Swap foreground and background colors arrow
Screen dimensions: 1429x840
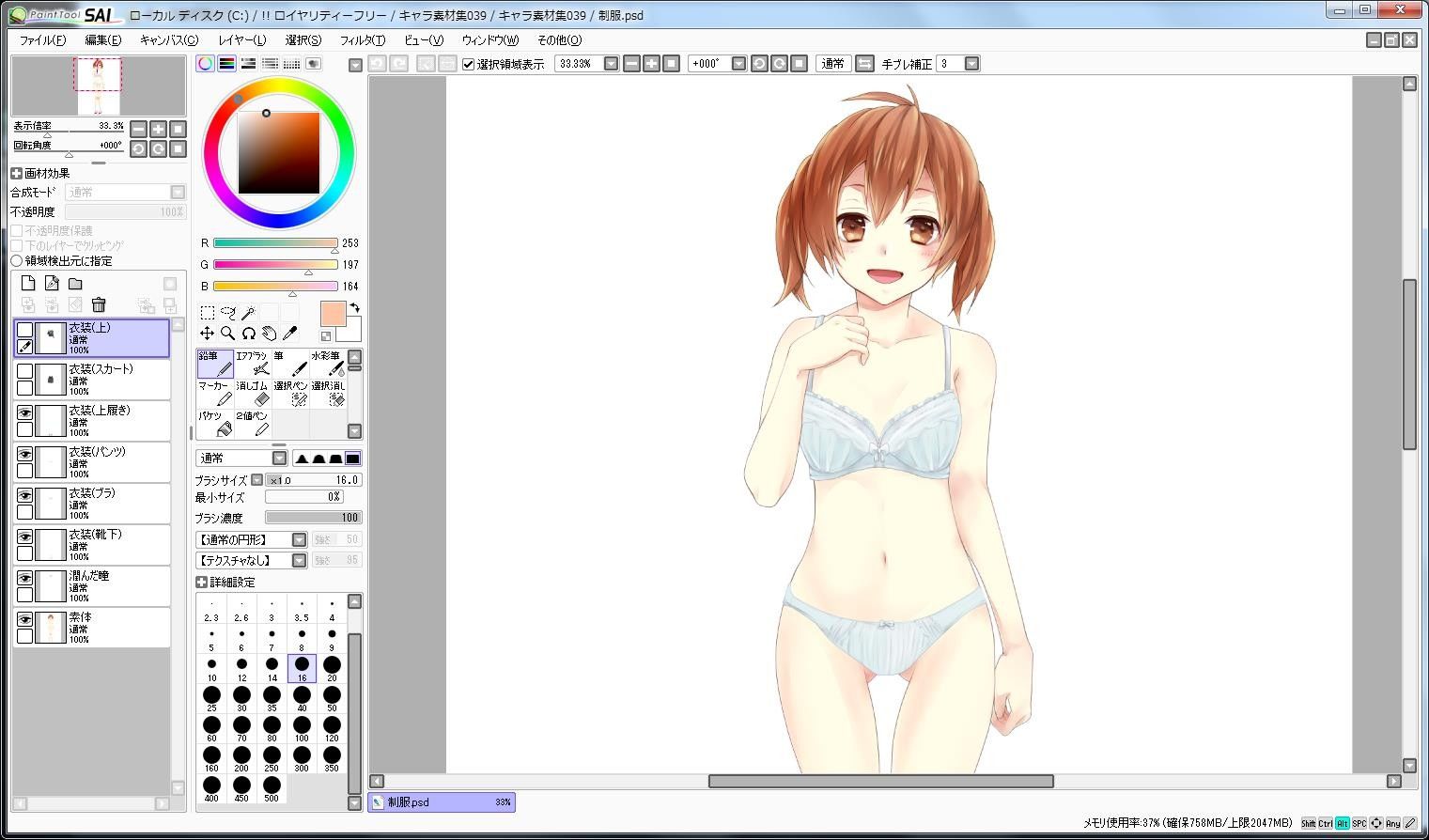pos(354,307)
